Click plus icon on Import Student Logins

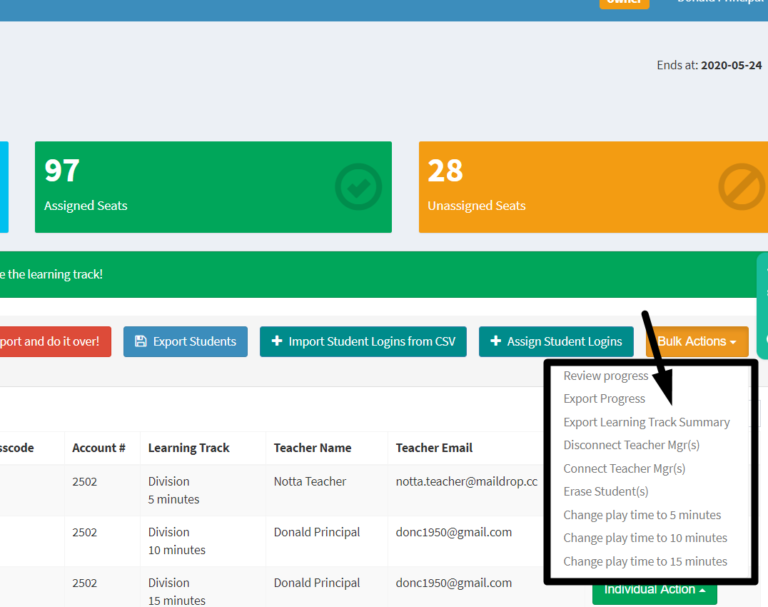point(276,342)
